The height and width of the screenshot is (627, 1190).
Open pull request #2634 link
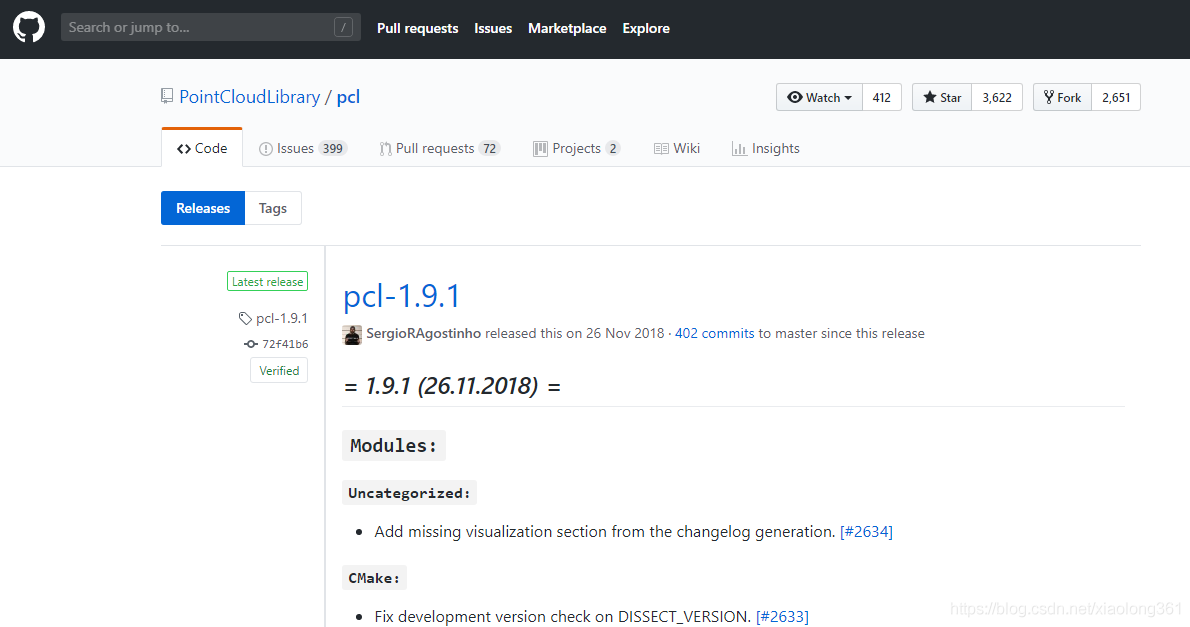[866, 531]
